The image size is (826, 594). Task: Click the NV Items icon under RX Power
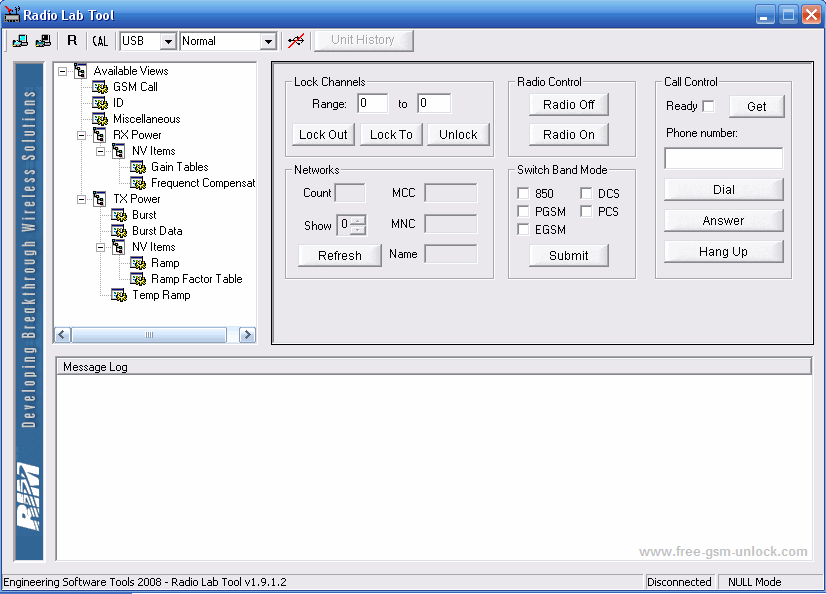click(119, 151)
